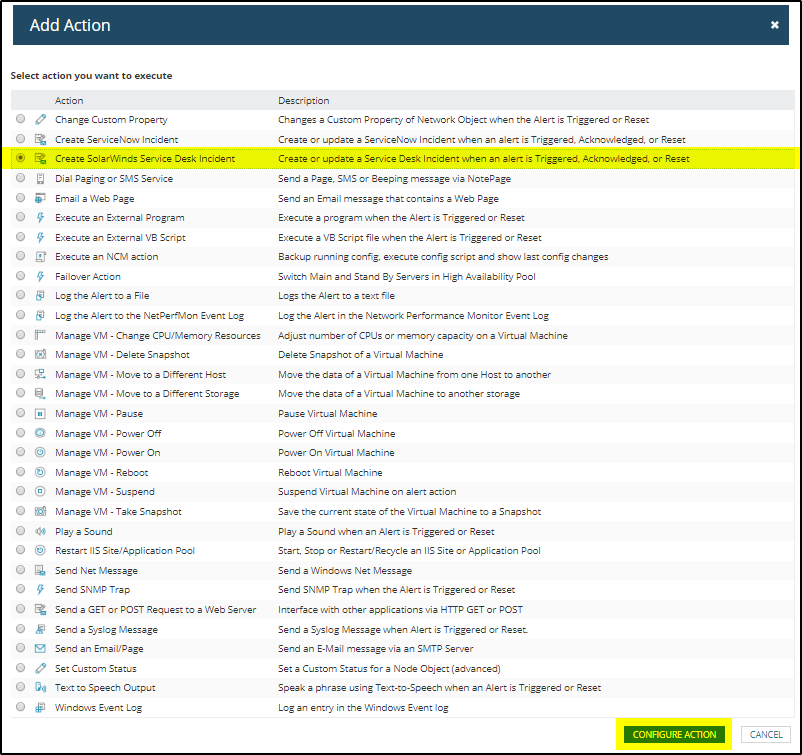Click the phone icon for Dial Paging or SMS Service

(x=40, y=179)
